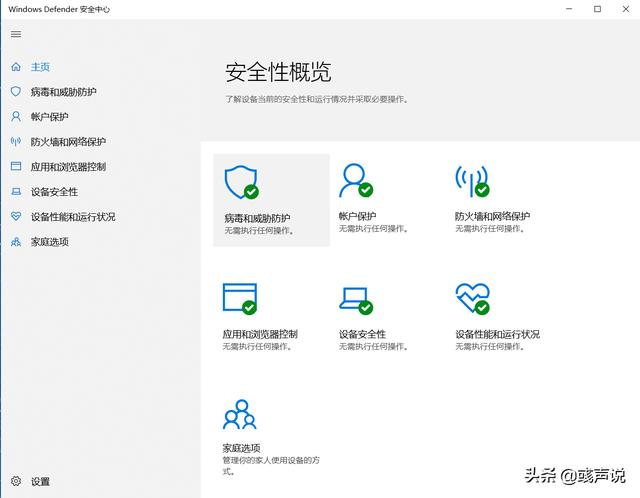Select 病毒和威胁防护 in the sidebar

[x=63, y=92]
